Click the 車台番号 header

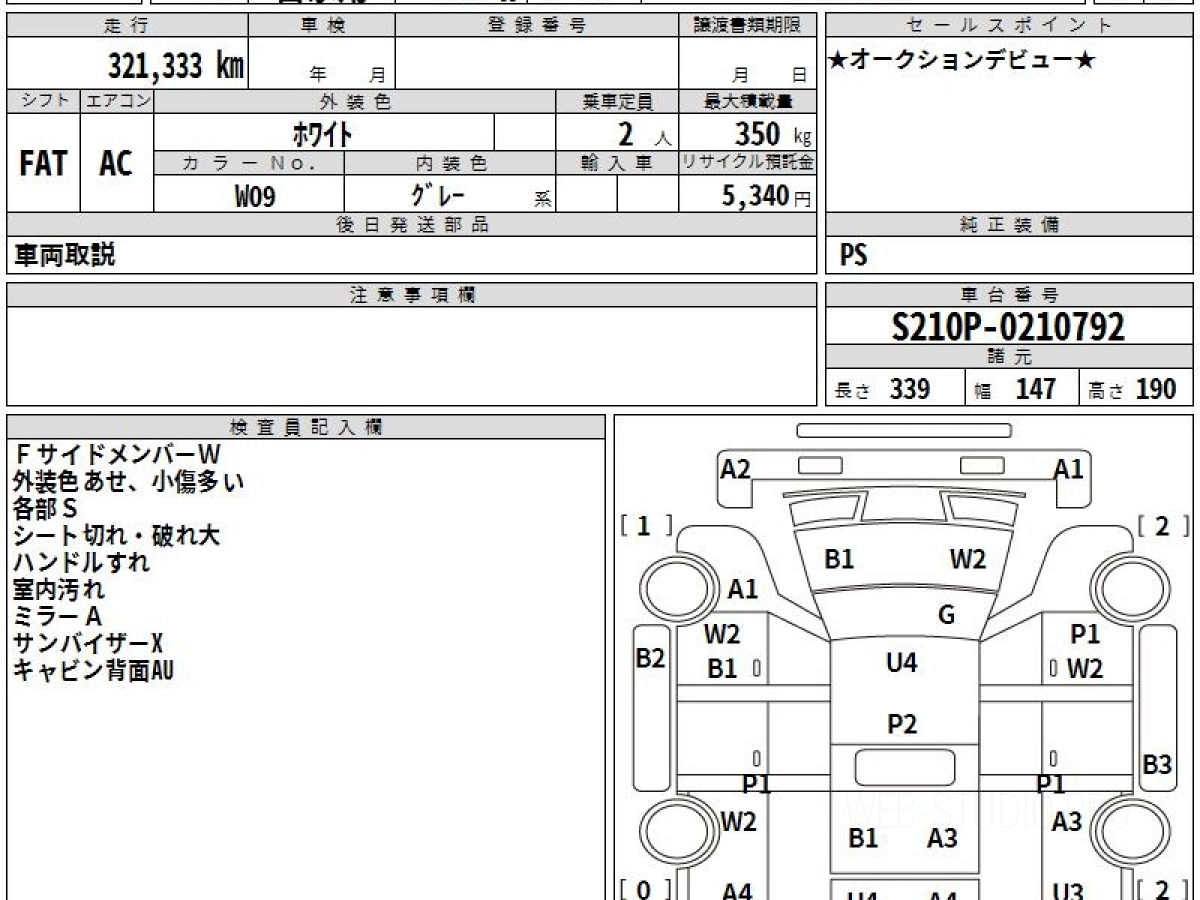[x=1009, y=295]
